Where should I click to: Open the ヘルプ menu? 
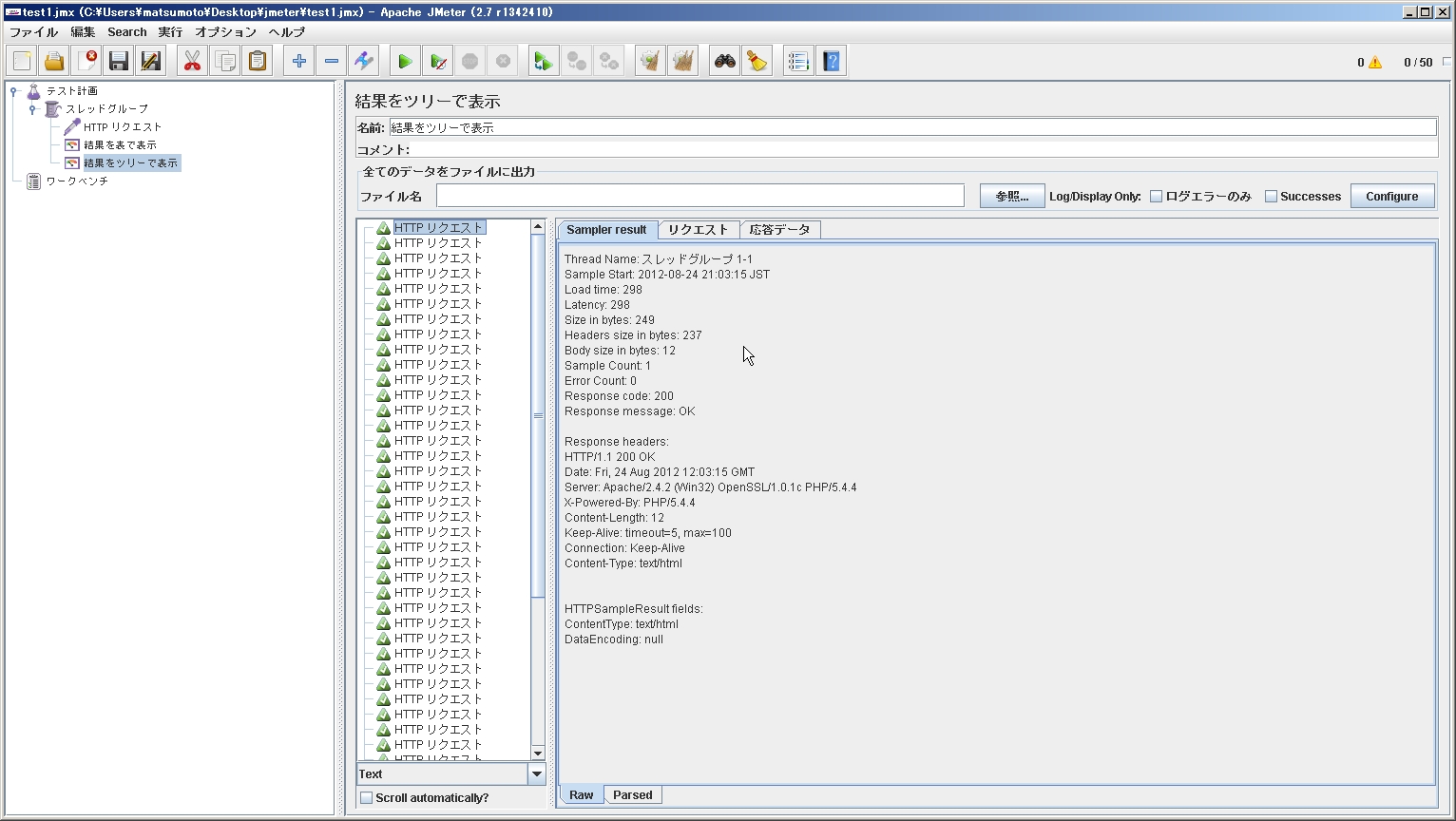click(x=286, y=32)
